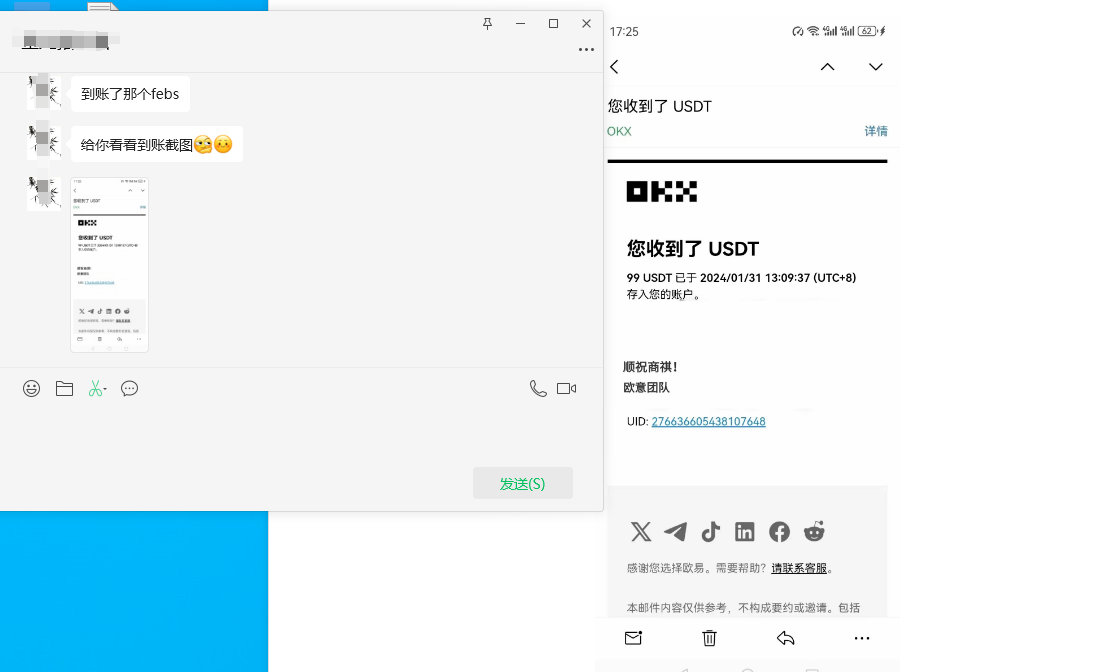1104x672 pixels.
Task: Open the UID 276636605438107648 link
Action: pyautogui.click(x=708, y=422)
